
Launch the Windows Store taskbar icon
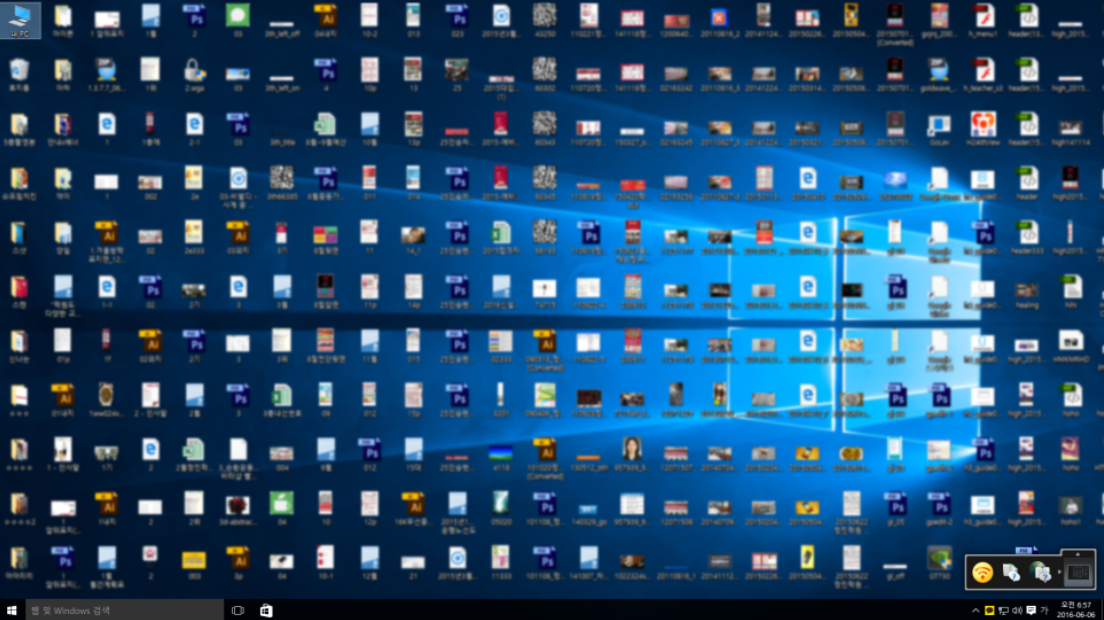click(x=266, y=610)
